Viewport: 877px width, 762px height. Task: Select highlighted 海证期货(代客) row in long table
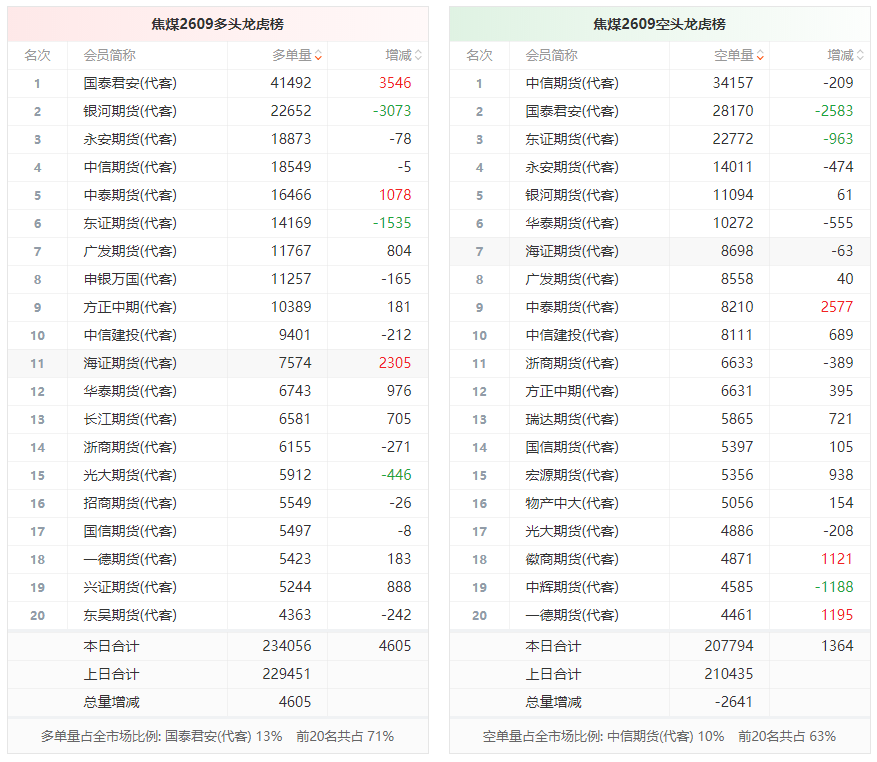pyautogui.click(x=218, y=363)
